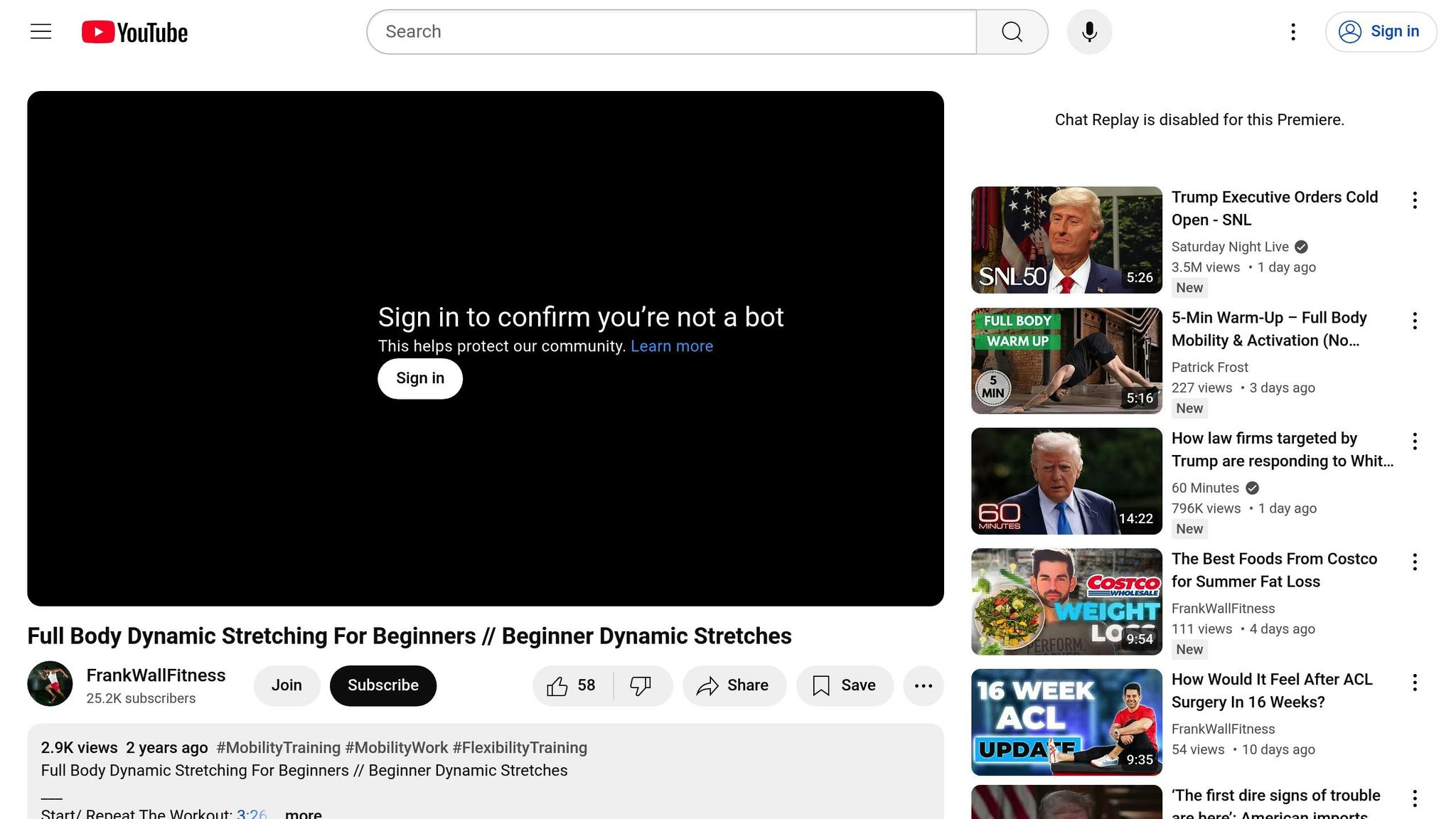Image resolution: width=1456 pixels, height=819 pixels.
Task: Go to the YouTube home logo
Action: coord(134,32)
